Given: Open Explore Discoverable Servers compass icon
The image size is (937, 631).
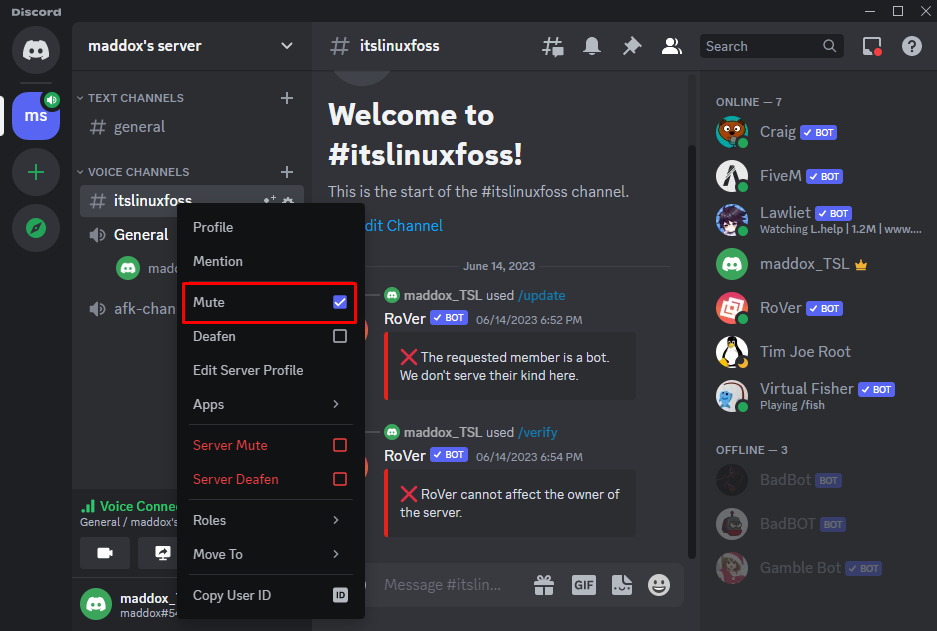Looking at the screenshot, I should tap(36, 228).
